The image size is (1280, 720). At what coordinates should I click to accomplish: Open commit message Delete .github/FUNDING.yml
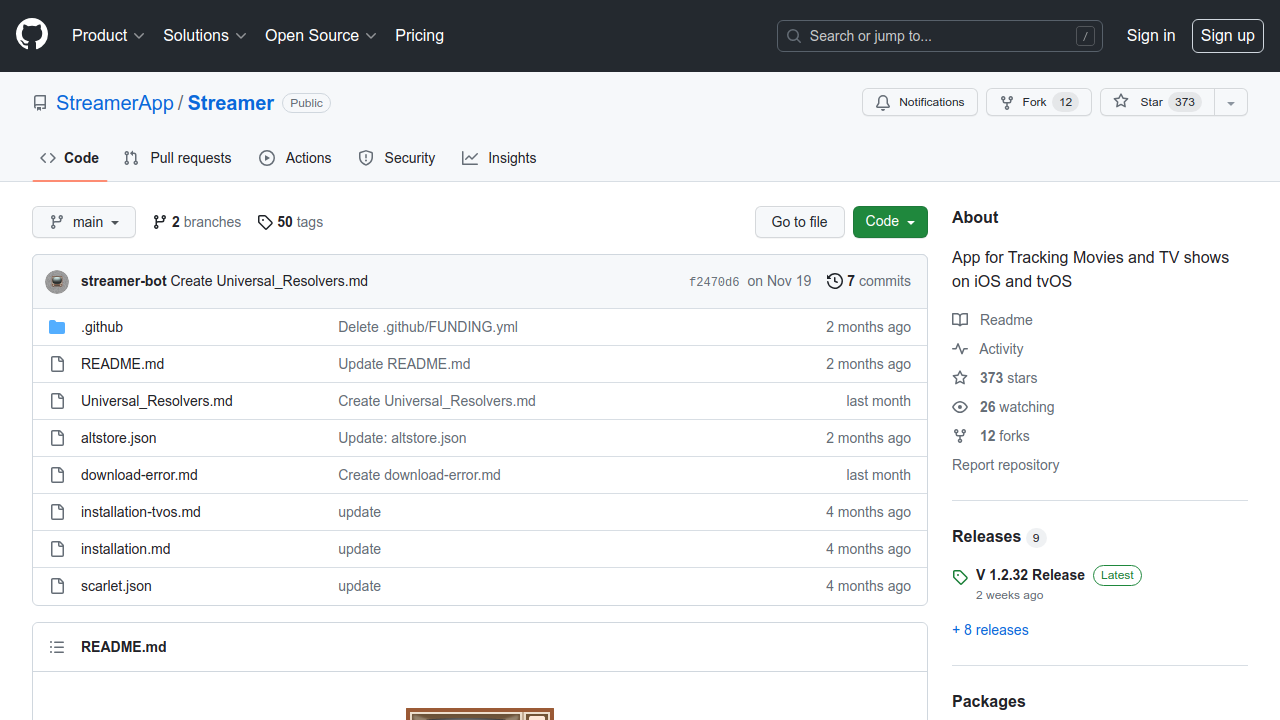pos(428,327)
